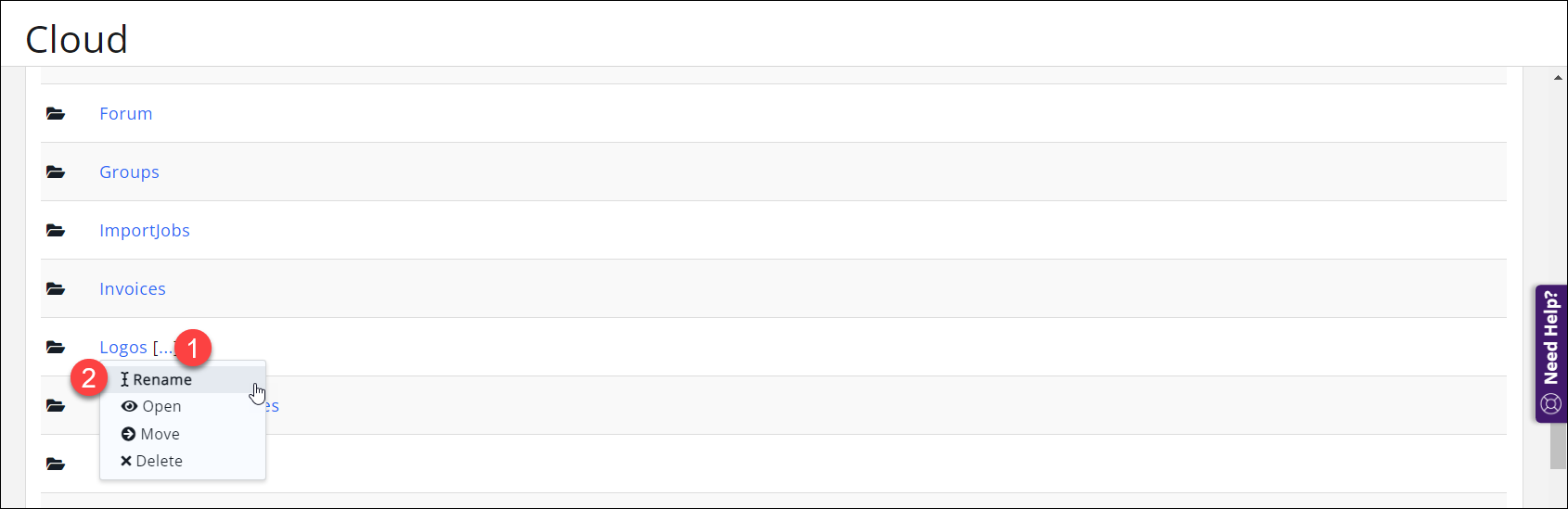Click the scrollbar up arrow
Viewport: 1568px width, 509px height.
coord(1558,78)
